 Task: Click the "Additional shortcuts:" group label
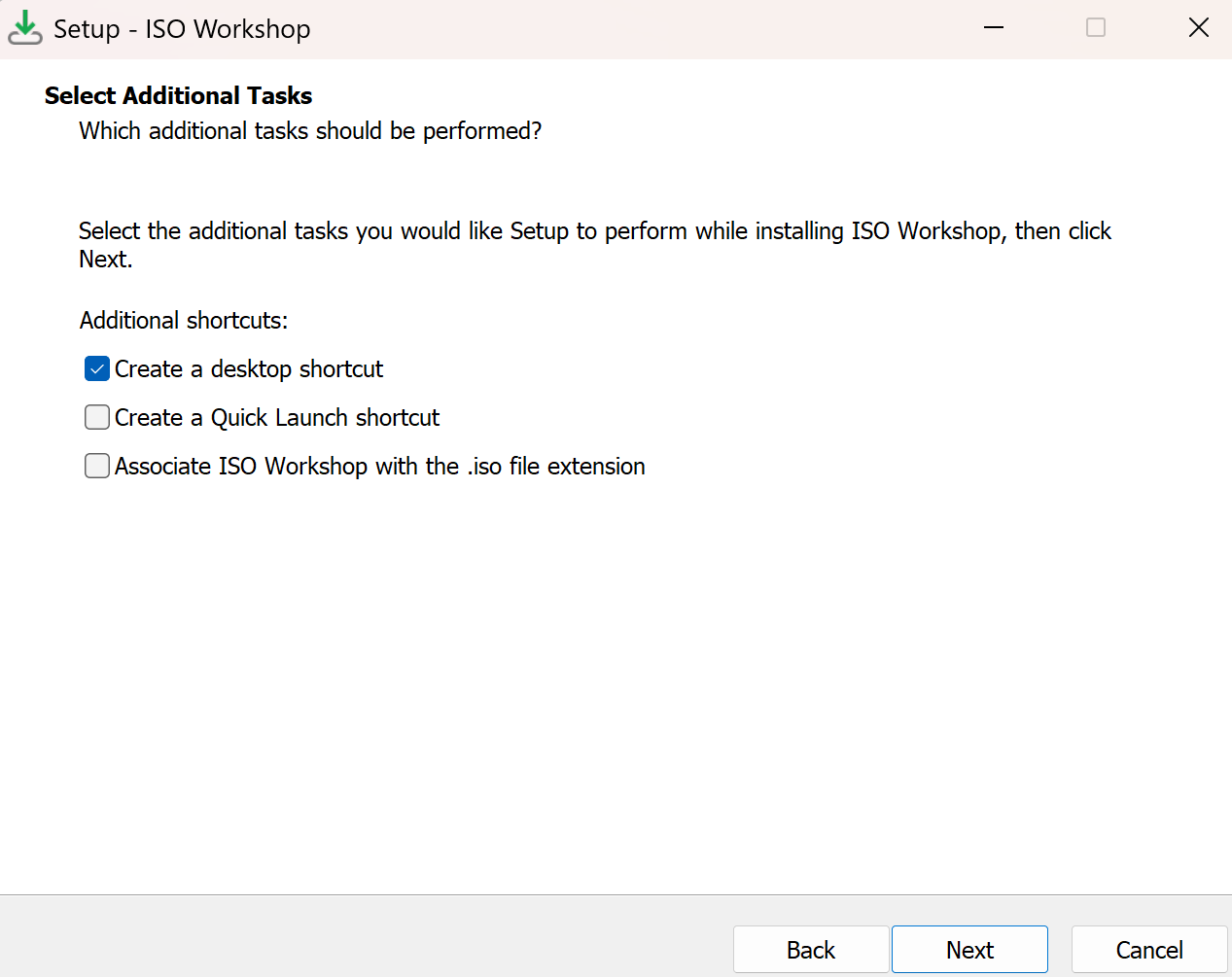tap(184, 321)
